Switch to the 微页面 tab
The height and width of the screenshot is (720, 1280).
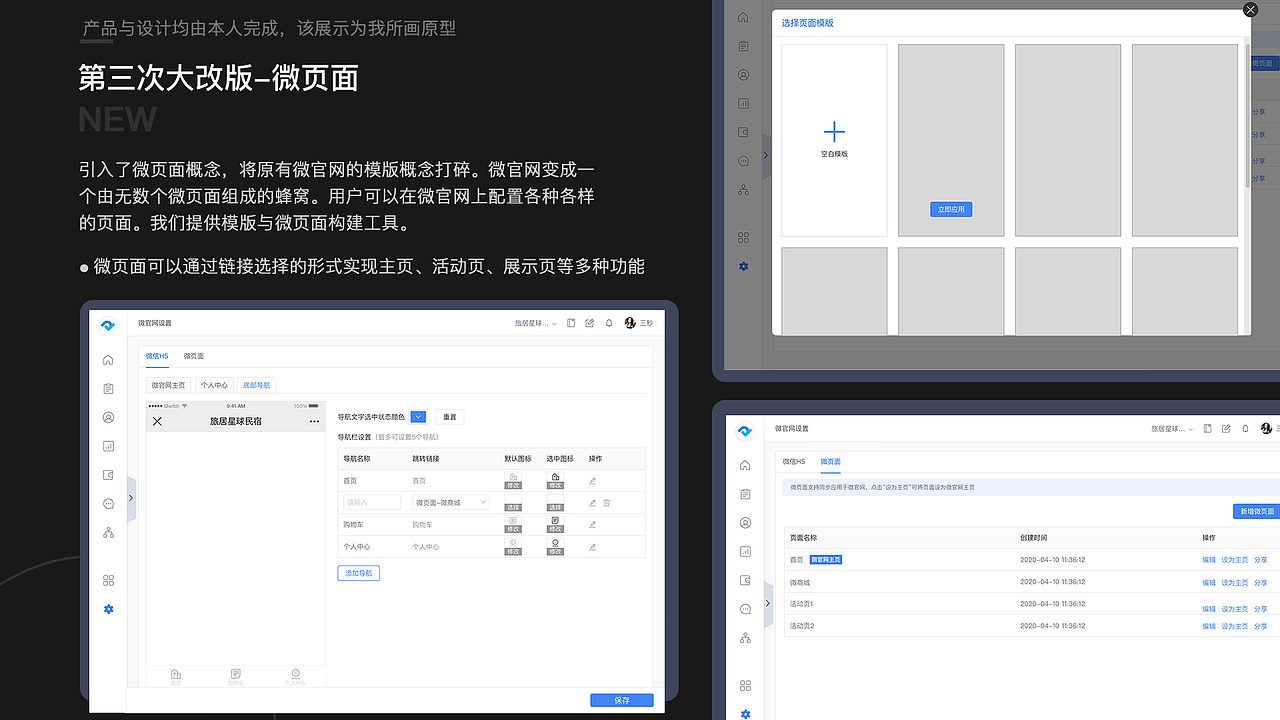pos(193,356)
